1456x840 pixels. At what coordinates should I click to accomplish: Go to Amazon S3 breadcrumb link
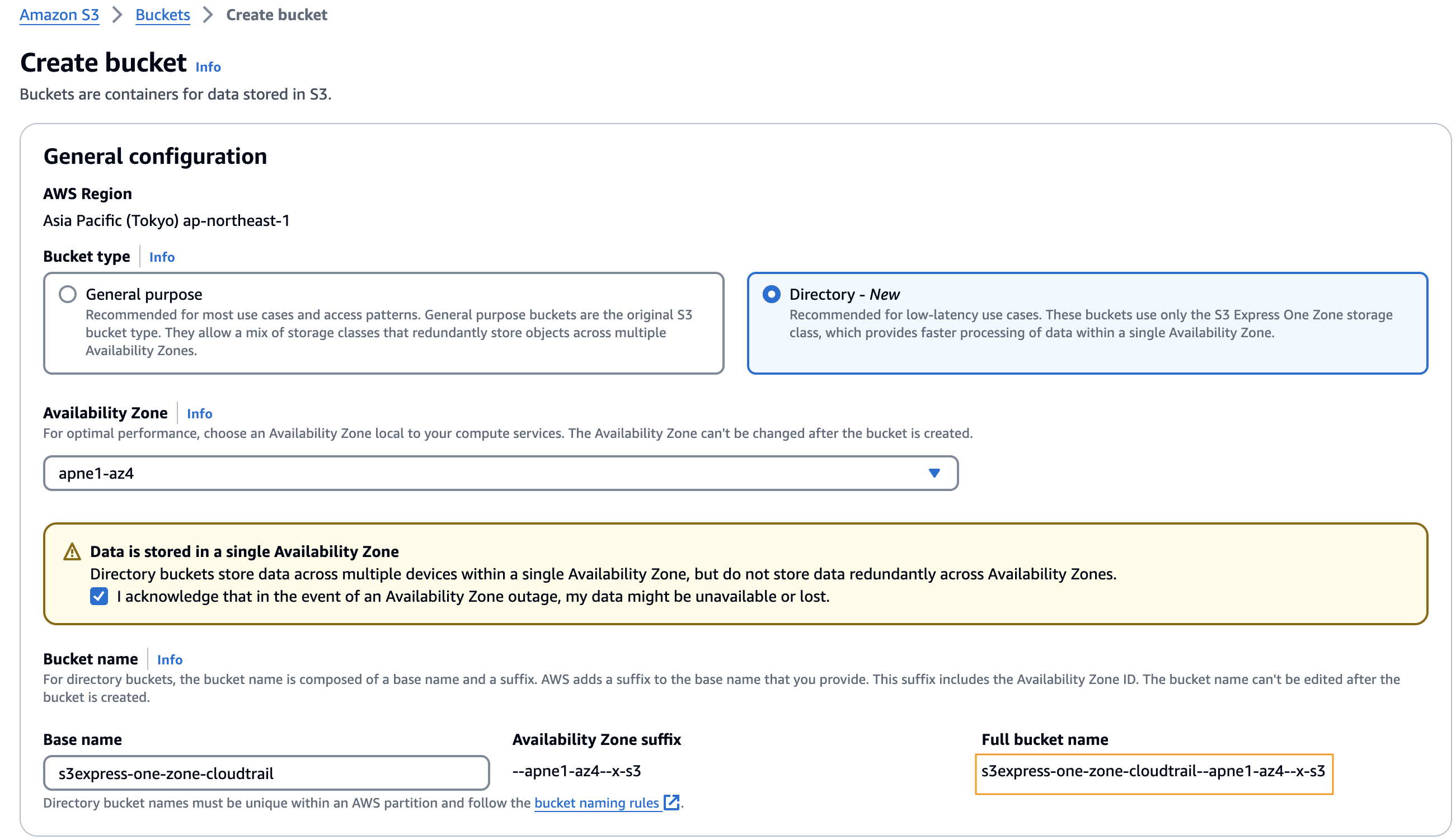click(x=59, y=15)
